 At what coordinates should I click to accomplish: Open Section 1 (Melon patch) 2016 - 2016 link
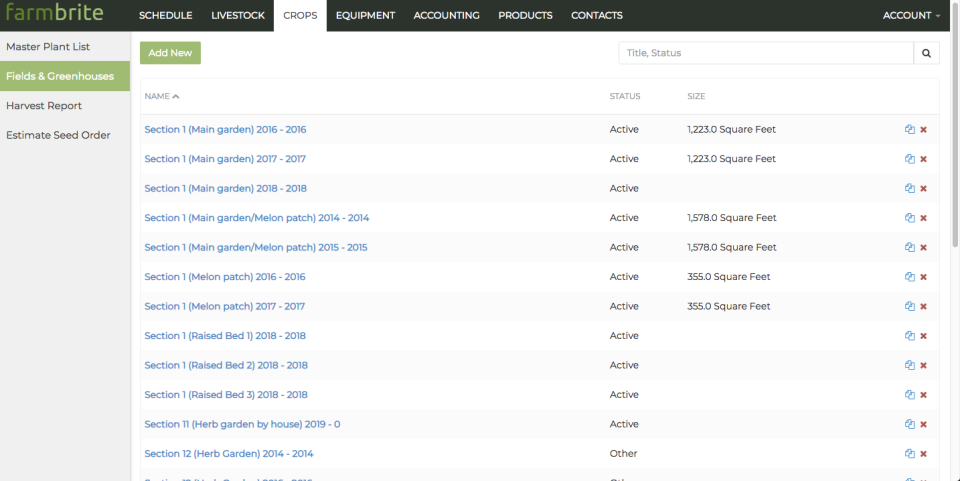point(225,277)
